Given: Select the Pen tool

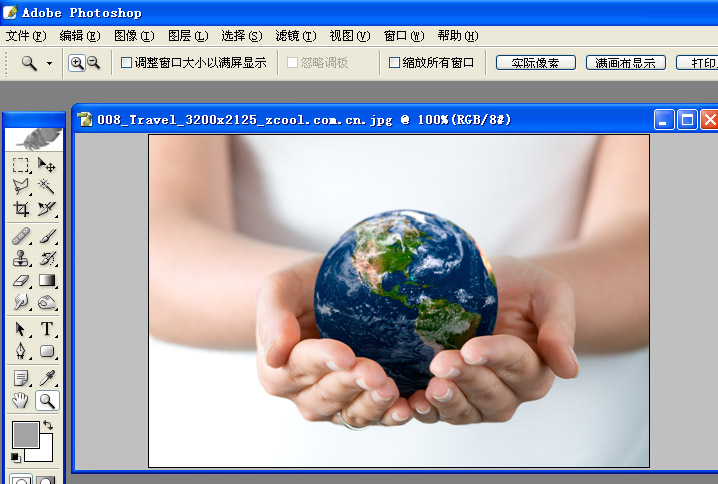Looking at the screenshot, I should (21, 351).
